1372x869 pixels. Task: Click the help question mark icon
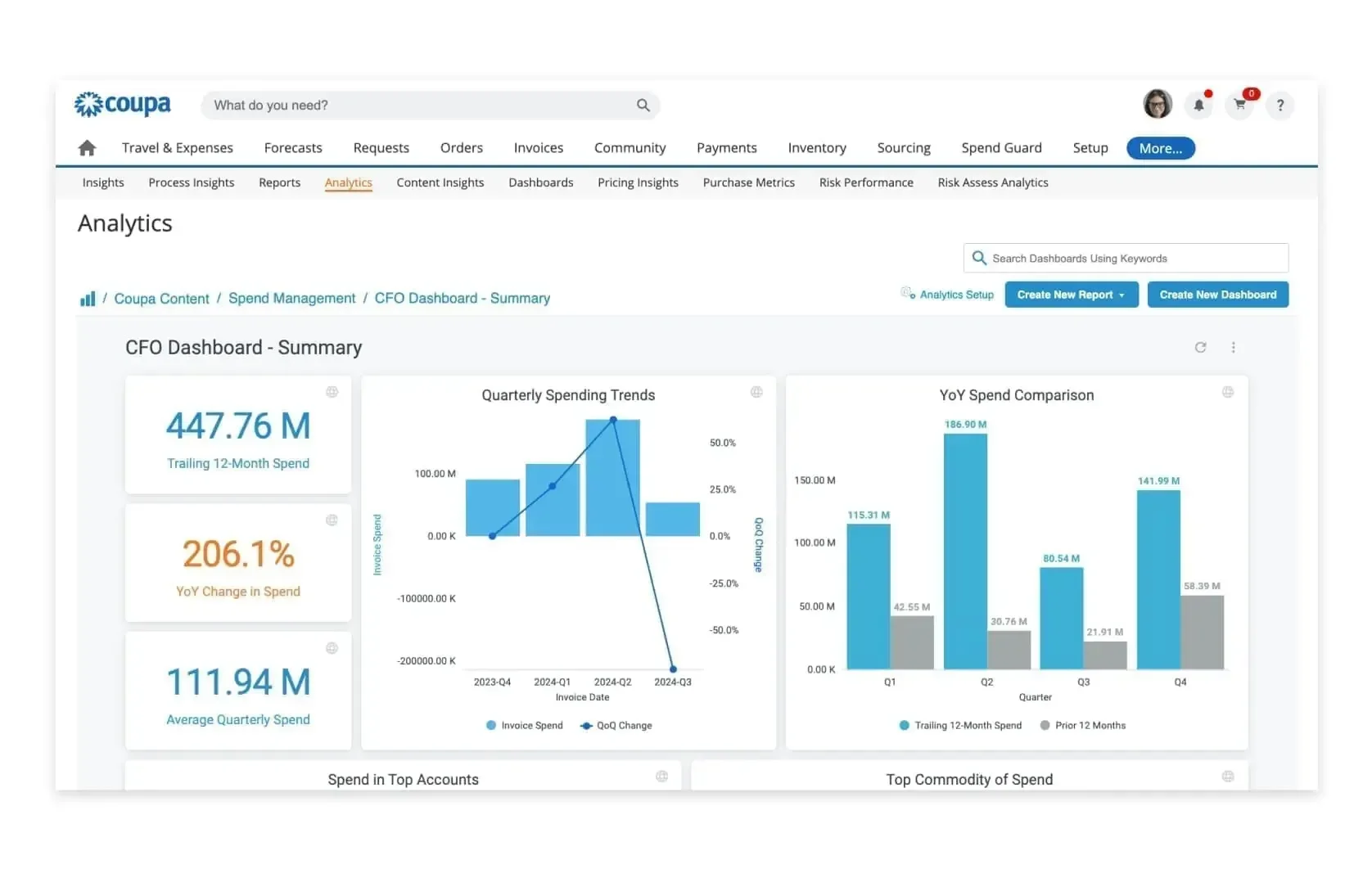pyautogui.click(x=1279, y=106)
